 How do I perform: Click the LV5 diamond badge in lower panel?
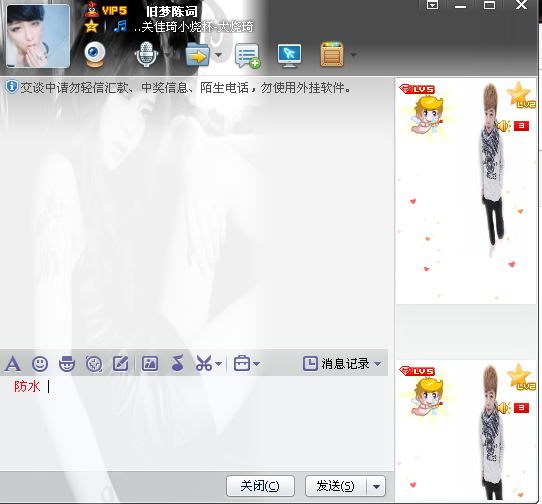417,371
